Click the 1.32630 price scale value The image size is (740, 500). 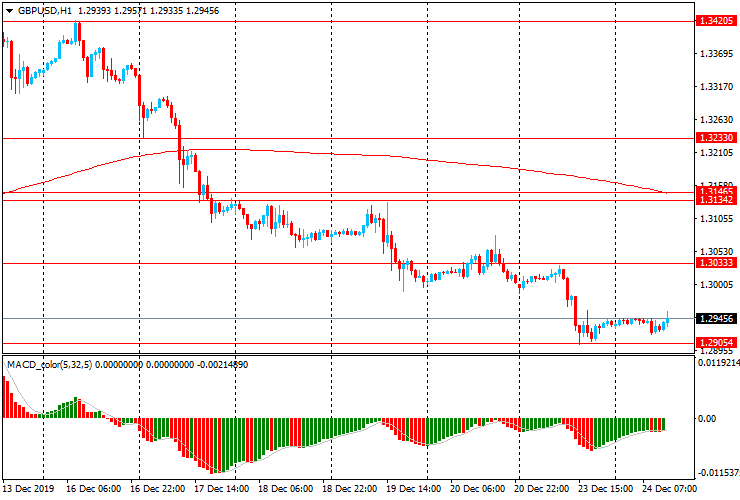coord(716,120)
